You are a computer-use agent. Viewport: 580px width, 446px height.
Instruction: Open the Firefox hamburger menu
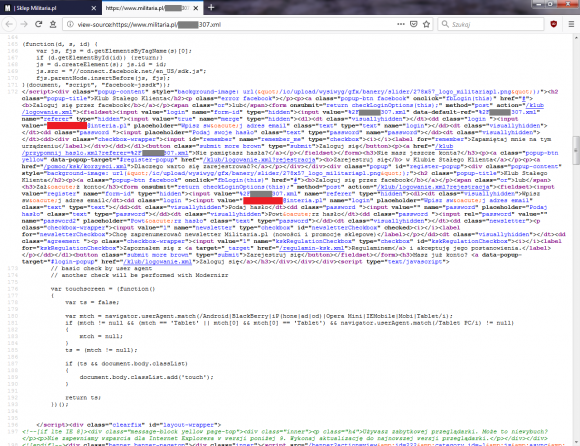click(x=571, y=24)
